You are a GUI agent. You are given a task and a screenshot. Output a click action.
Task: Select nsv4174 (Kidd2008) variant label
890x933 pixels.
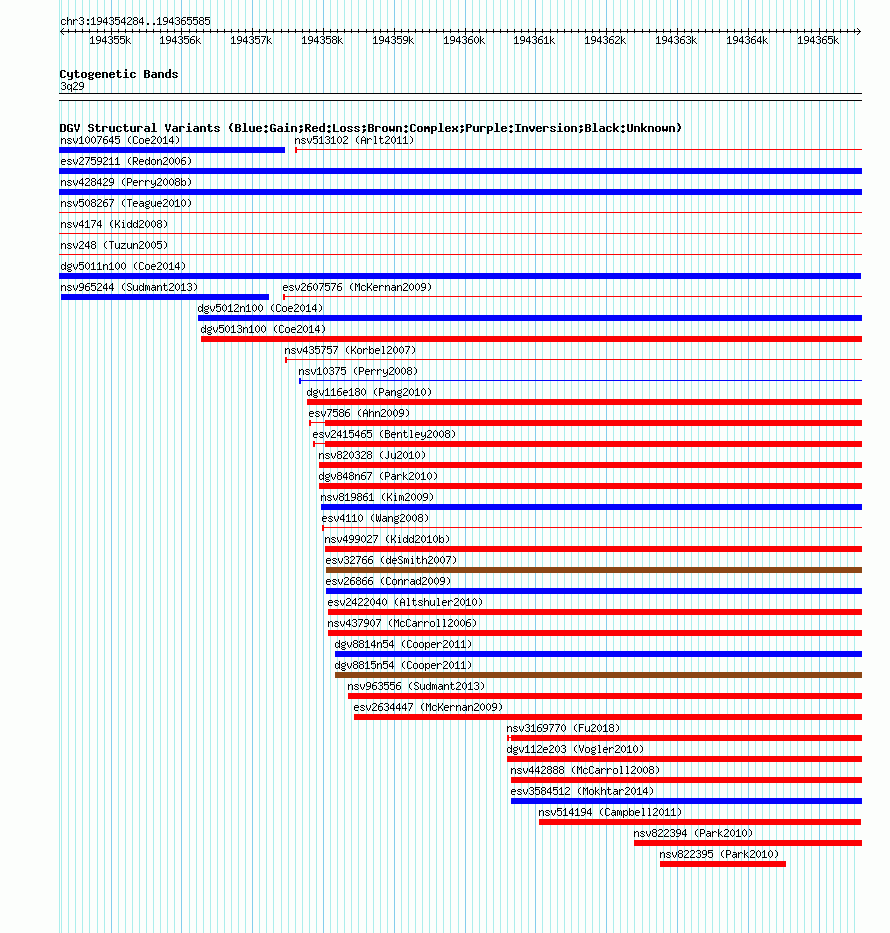(114, 224)
